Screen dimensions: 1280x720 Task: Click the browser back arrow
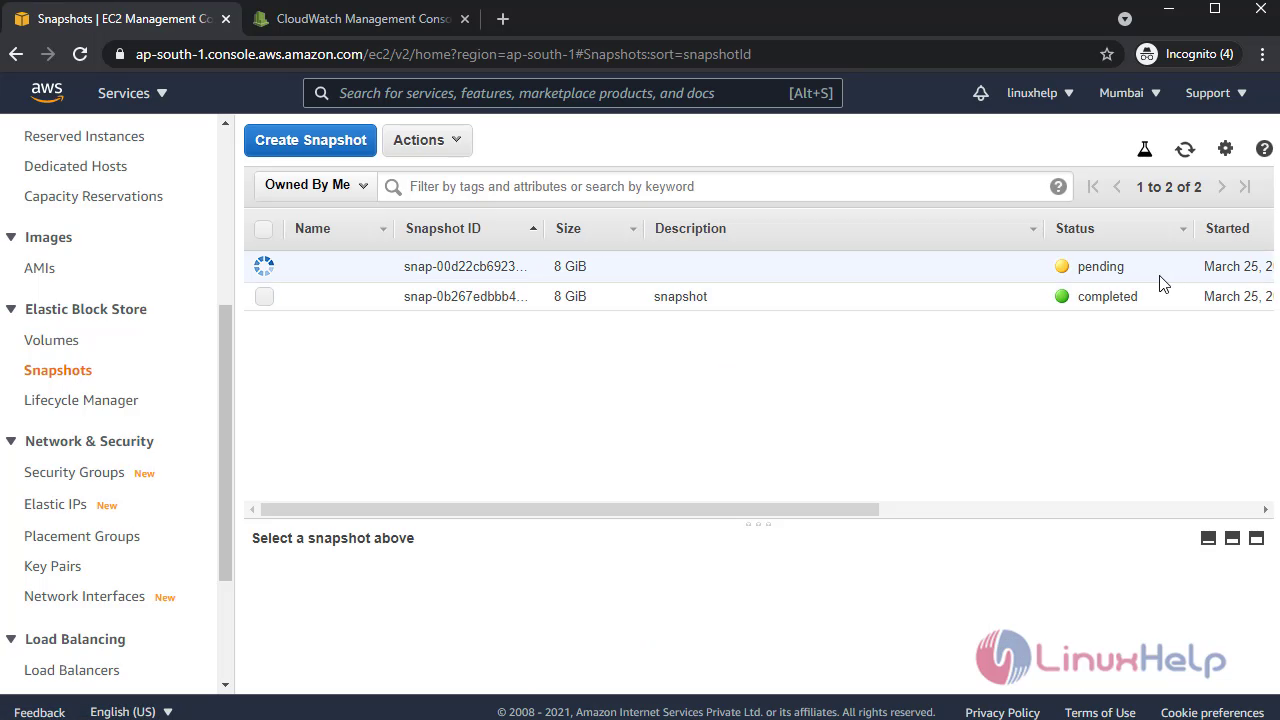pos(16,54)
